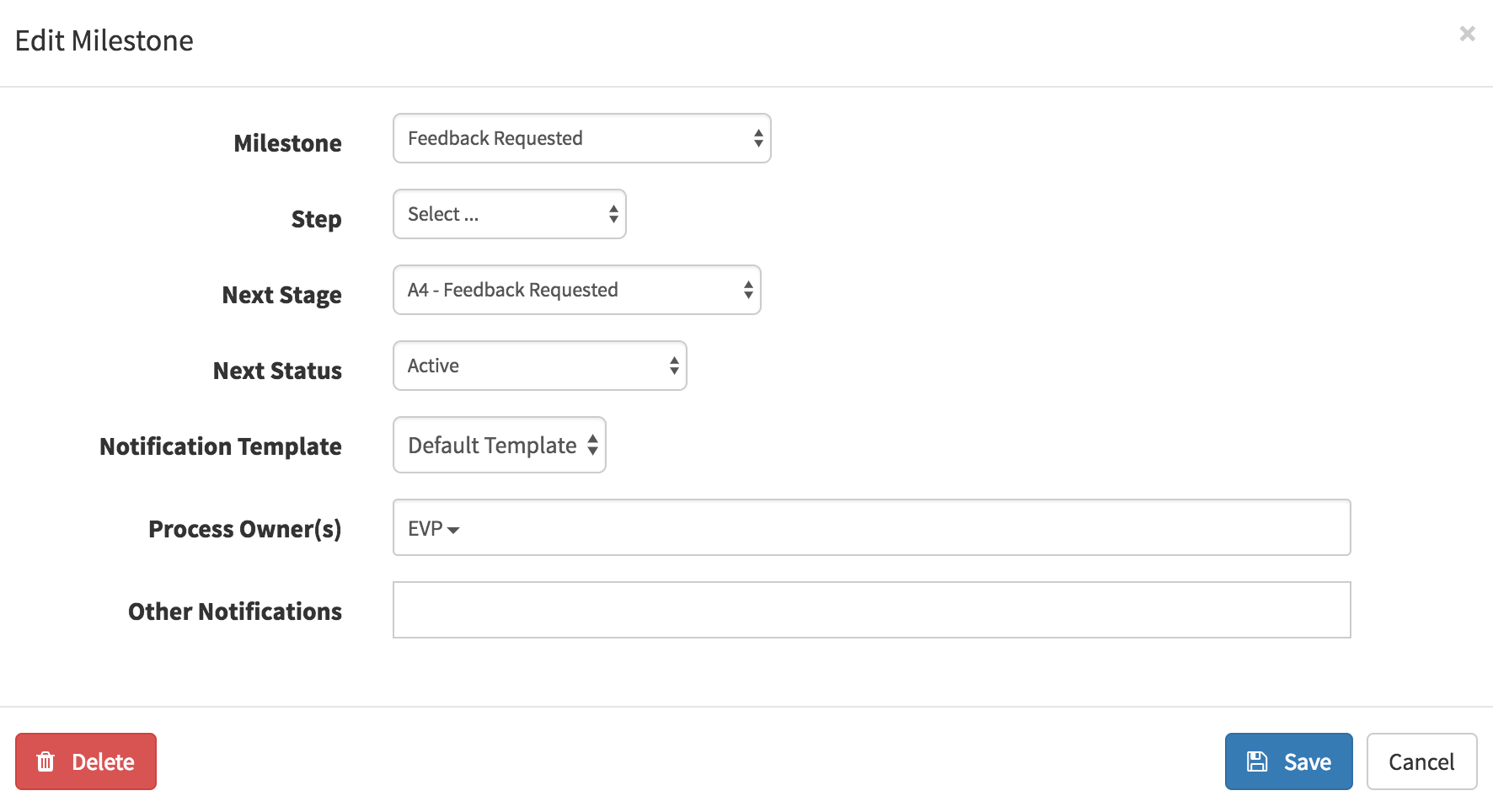1493x812 pixels.
Task: Click inside the Other Notifications field
Action: pos(871,609)
